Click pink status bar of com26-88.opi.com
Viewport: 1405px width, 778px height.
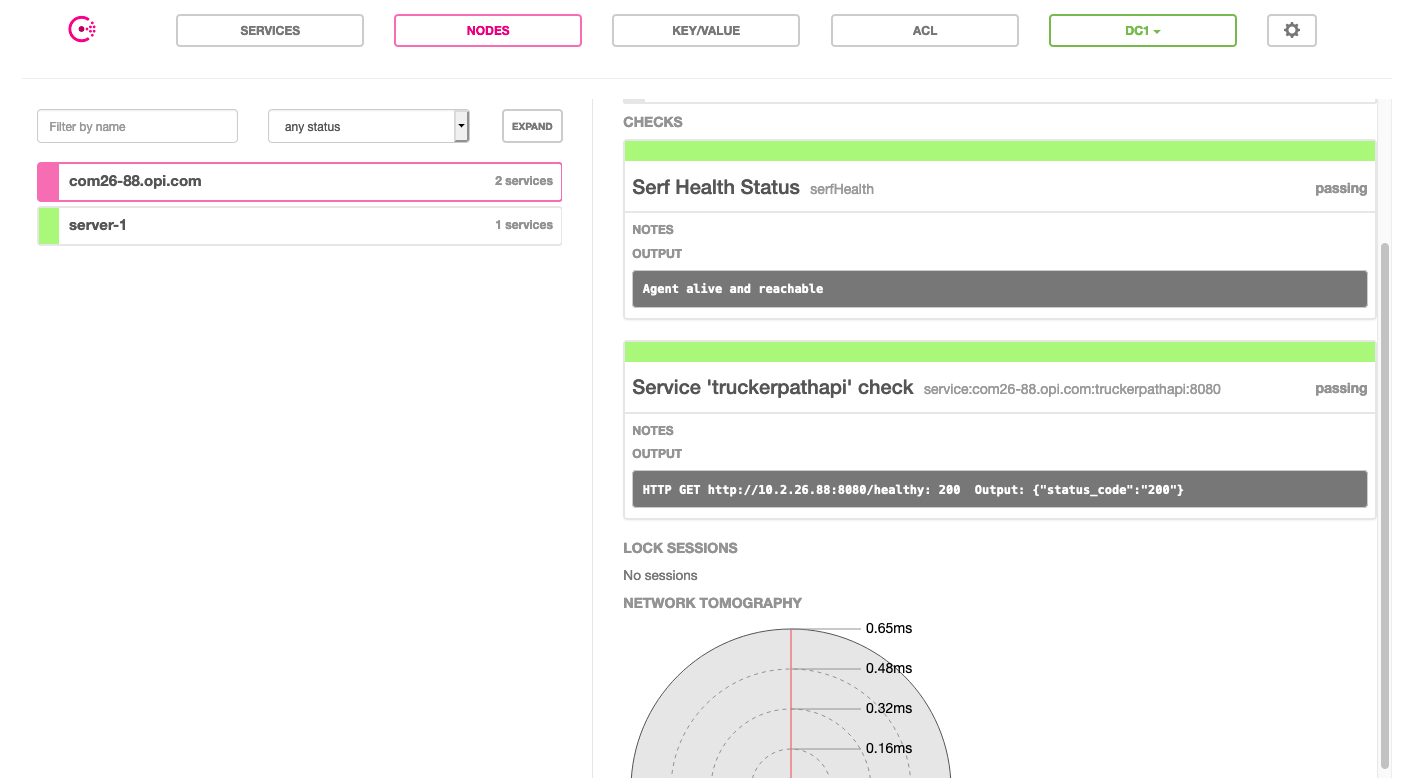click(48, 181)
